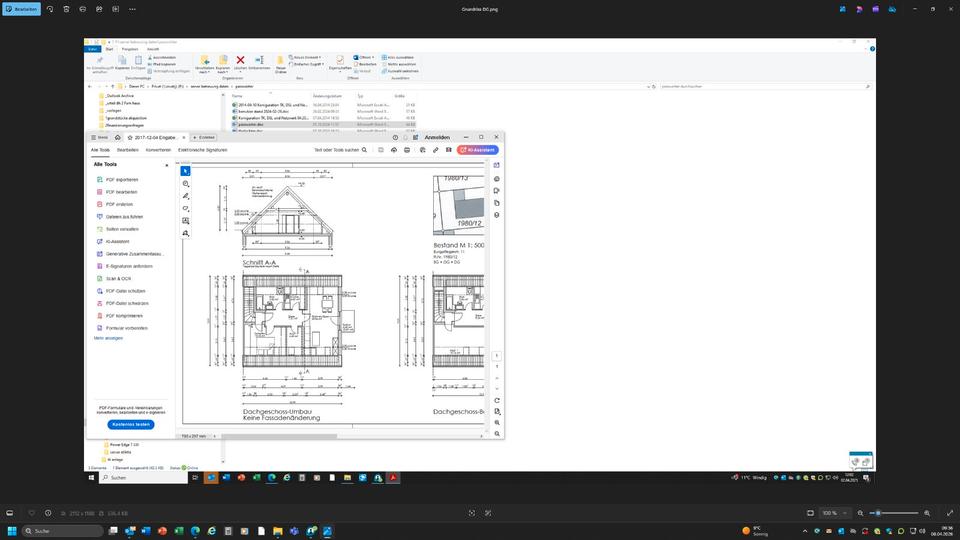Open the Ansicht ribbon tab in Explorer

[152, 49]
